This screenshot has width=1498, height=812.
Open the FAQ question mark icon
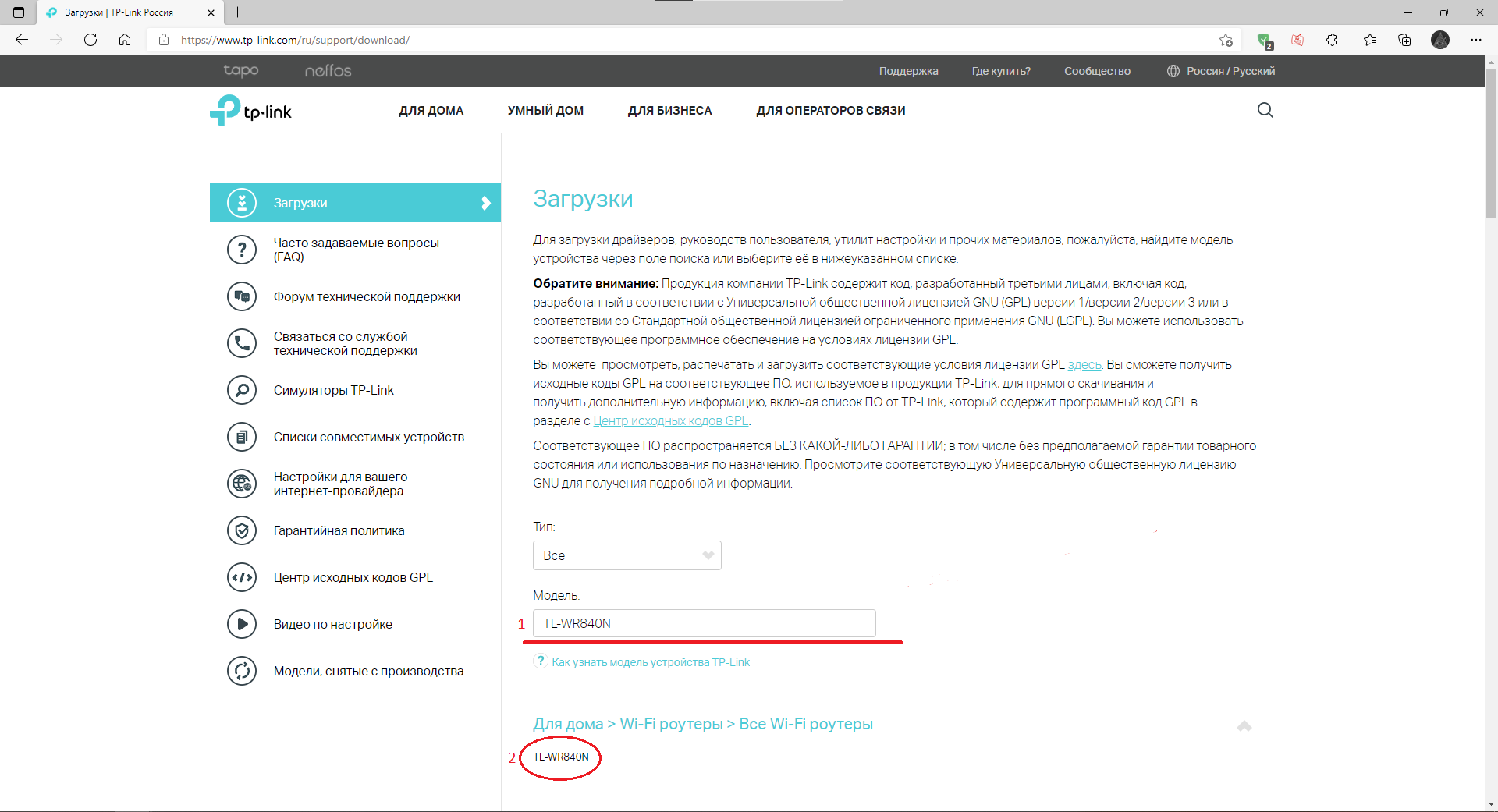click(x=242, y=250)
